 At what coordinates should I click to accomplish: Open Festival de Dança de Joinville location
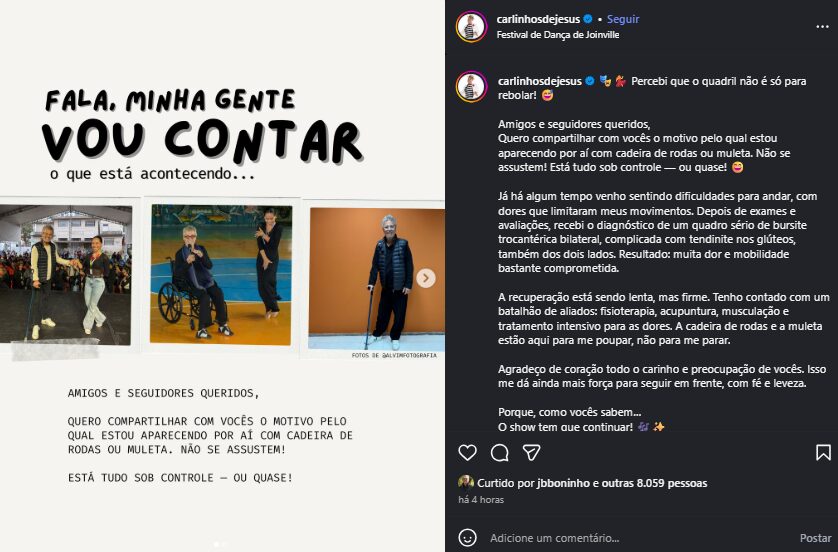[558, 35]
